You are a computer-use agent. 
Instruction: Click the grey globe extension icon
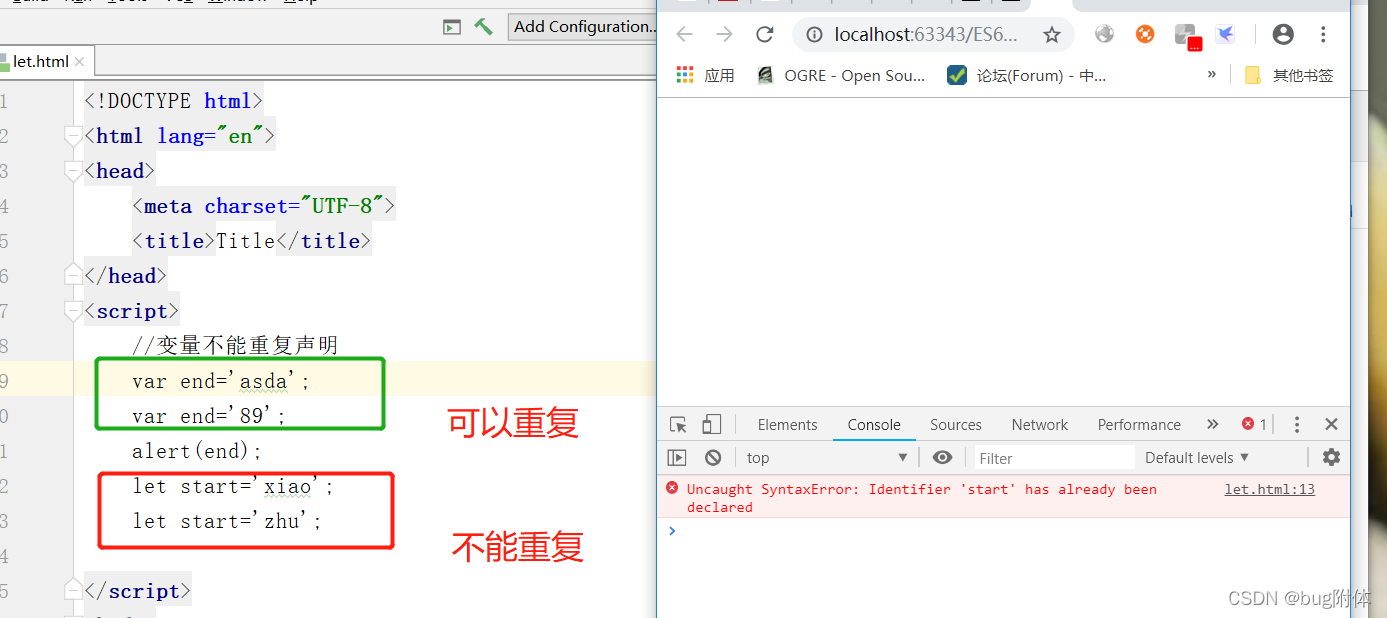click(1104, 34)
